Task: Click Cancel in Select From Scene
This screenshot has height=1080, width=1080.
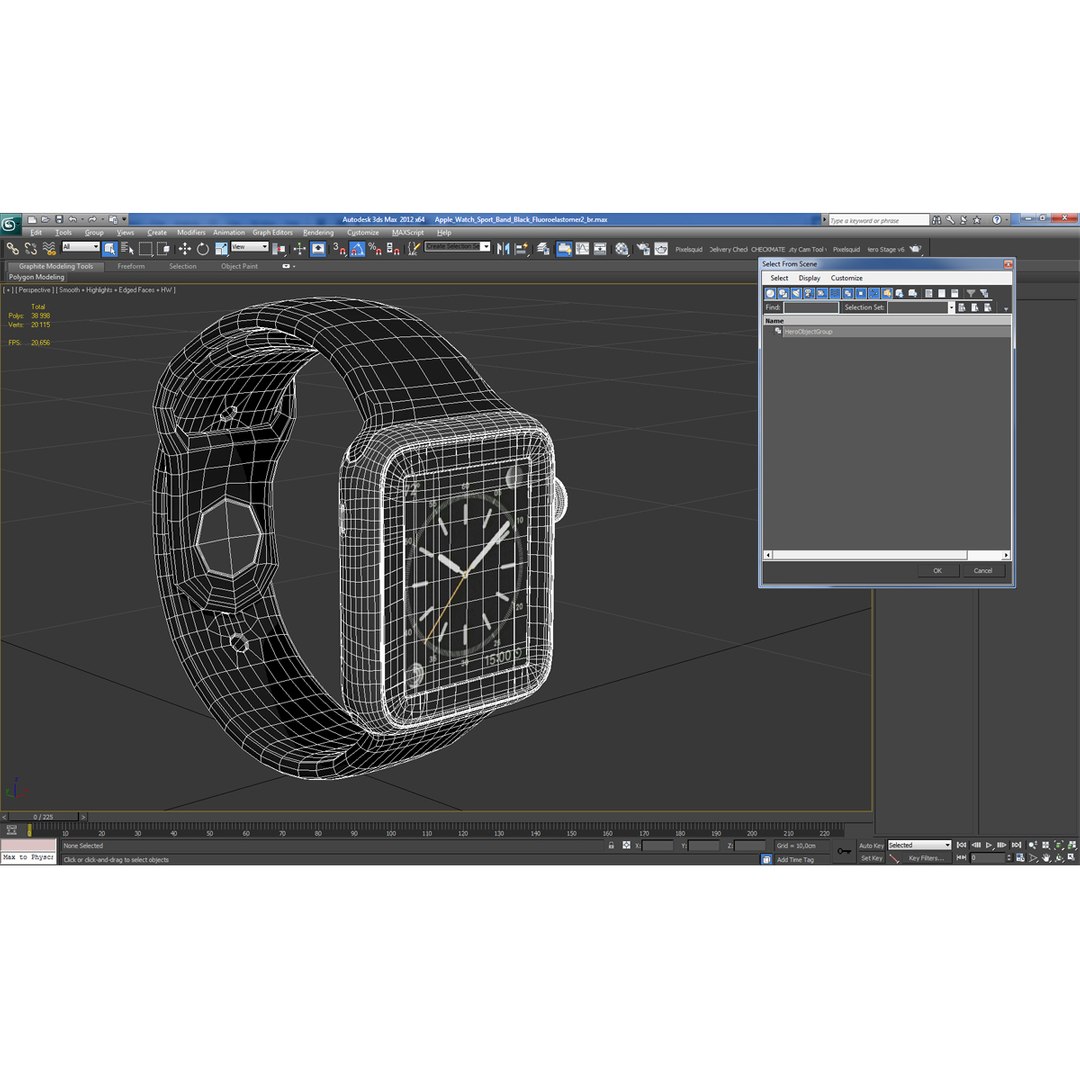Action: 983,571
